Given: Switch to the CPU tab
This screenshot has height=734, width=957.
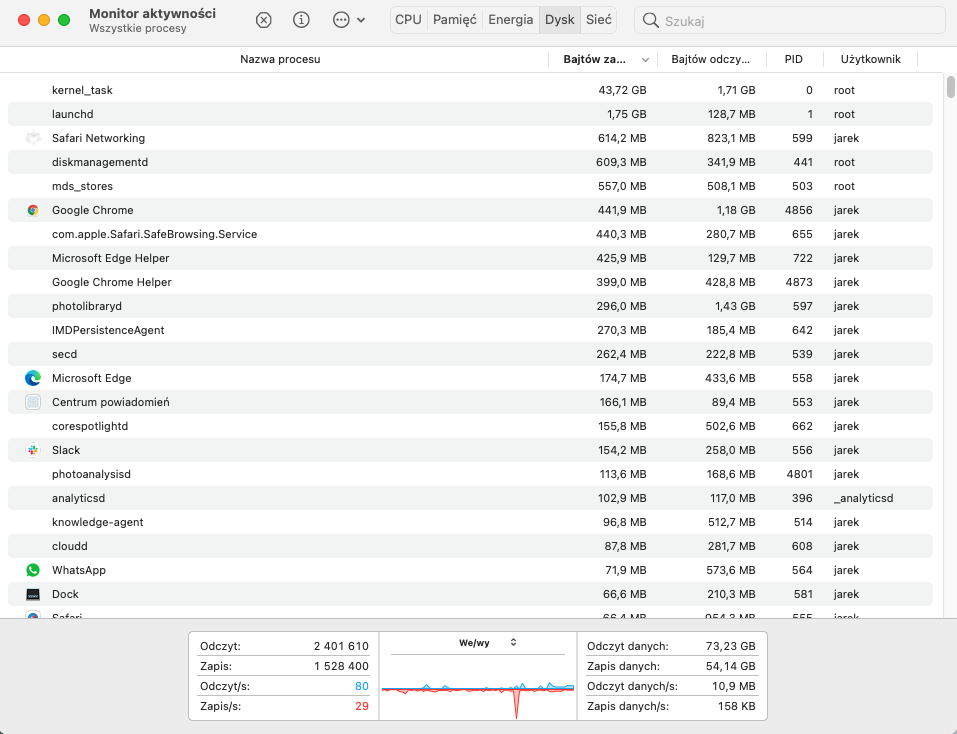Looking at the screenshot, I should click(408, 20).
